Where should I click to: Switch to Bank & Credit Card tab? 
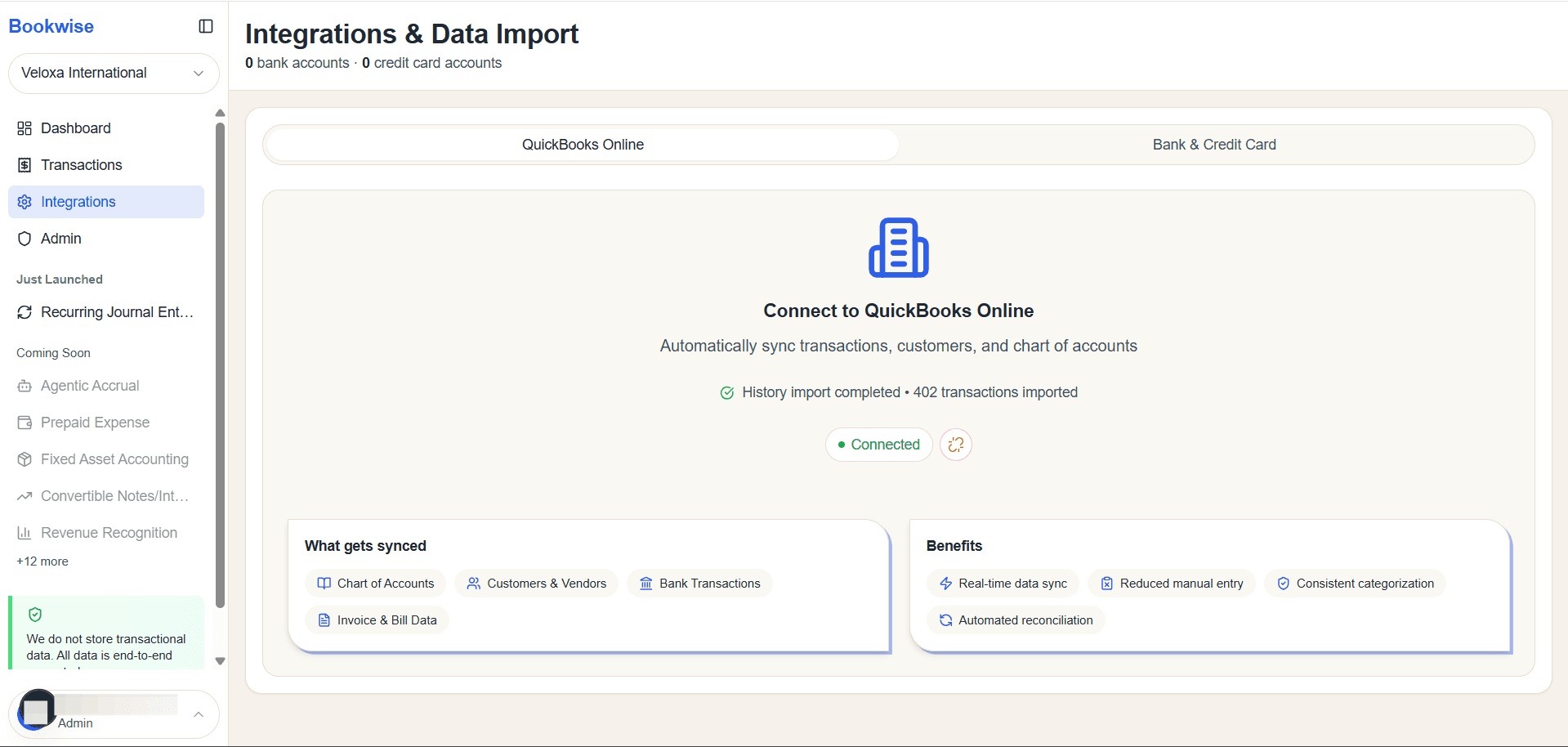click(x=1214, y=145)
